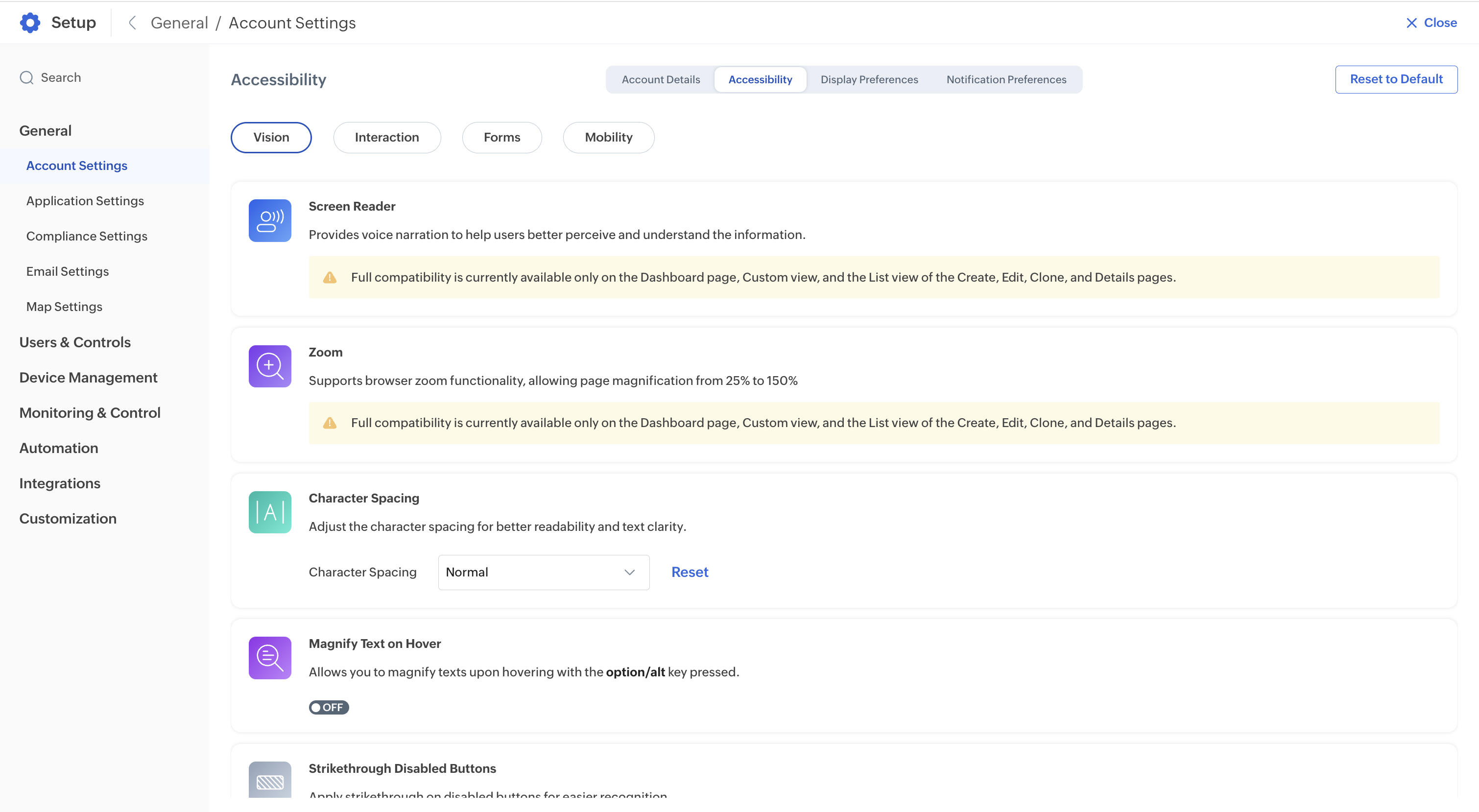The width and height of the screenshot is (1479, 812).
Task: Click Magnify Text on Hover heading
Action: coord(375,645)
